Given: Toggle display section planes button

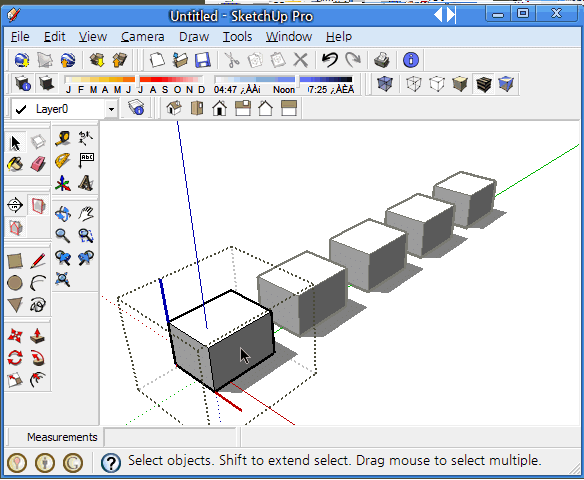Looking at the screenshot, I should 38,205.
